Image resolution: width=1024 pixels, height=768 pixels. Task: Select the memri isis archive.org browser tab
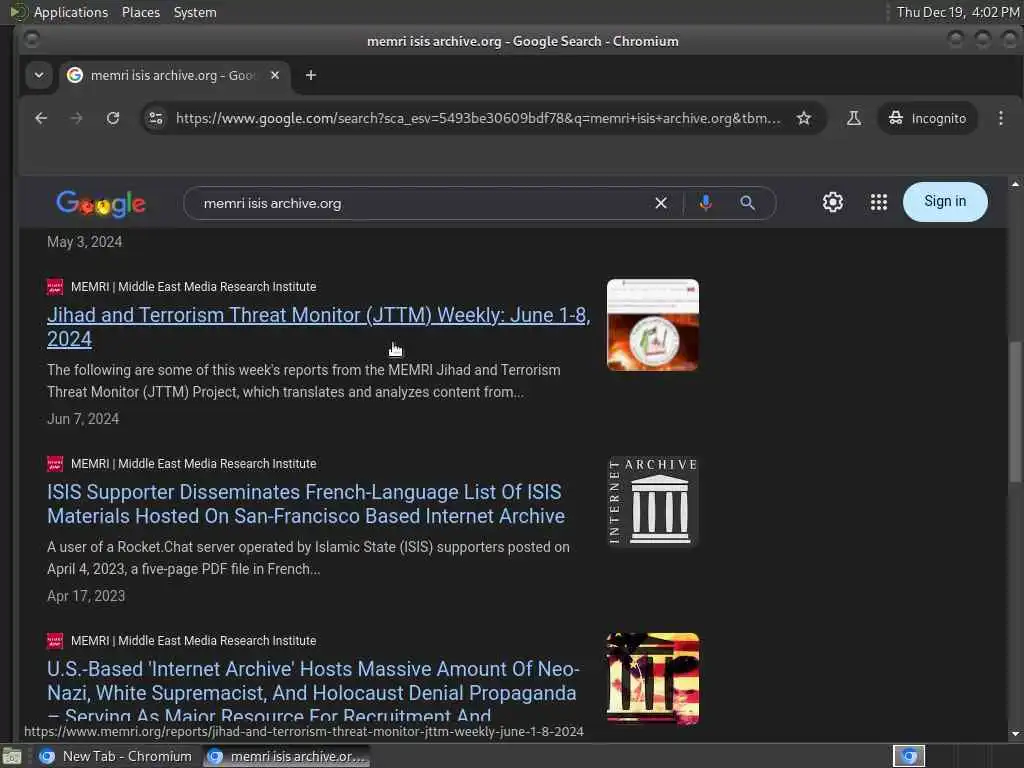coord(172,75)
